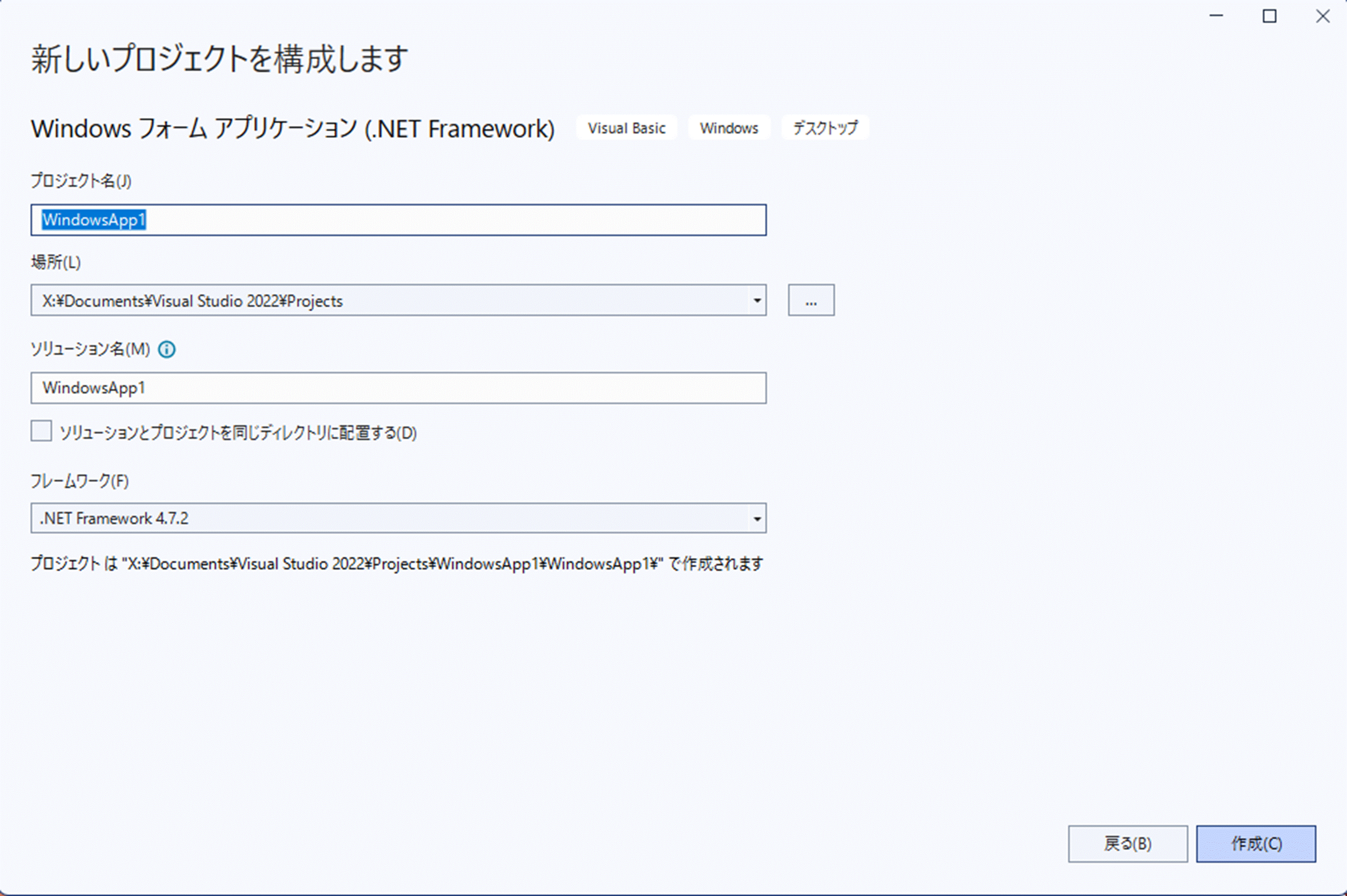Click the Visual Basic tag
This screenshot has width=1347, height=896.
pyautogui.click(x=626, y=128)
